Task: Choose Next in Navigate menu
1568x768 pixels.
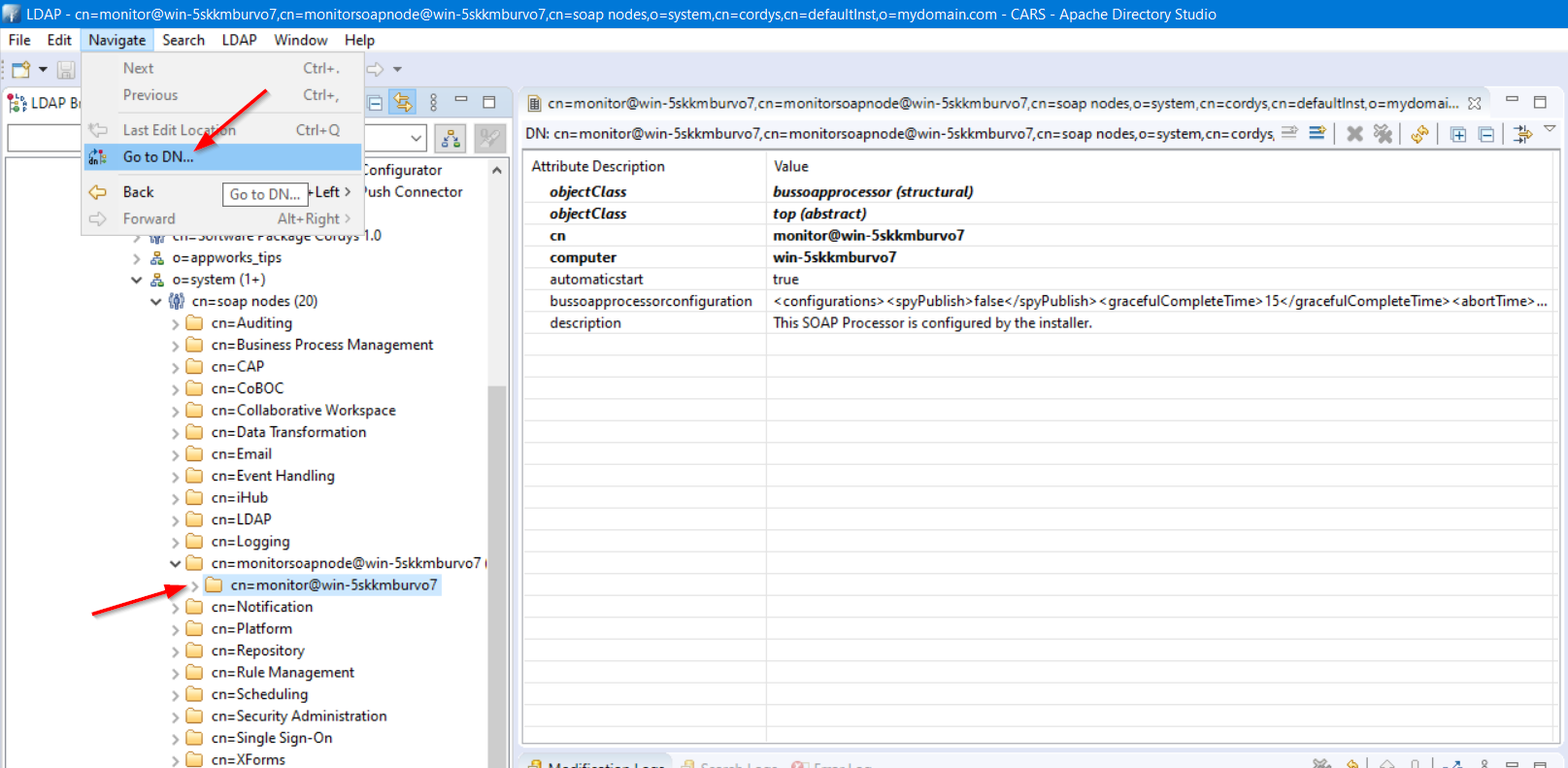Action: [x=222, y=68]
